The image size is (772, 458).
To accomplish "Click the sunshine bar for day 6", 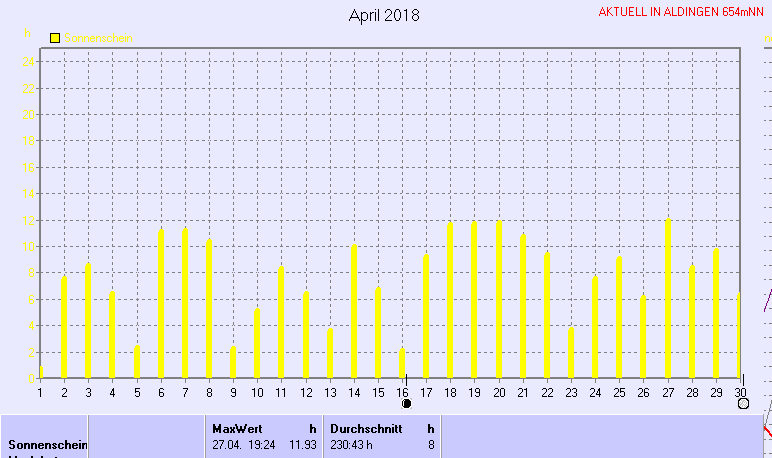I will coord(161,304).
